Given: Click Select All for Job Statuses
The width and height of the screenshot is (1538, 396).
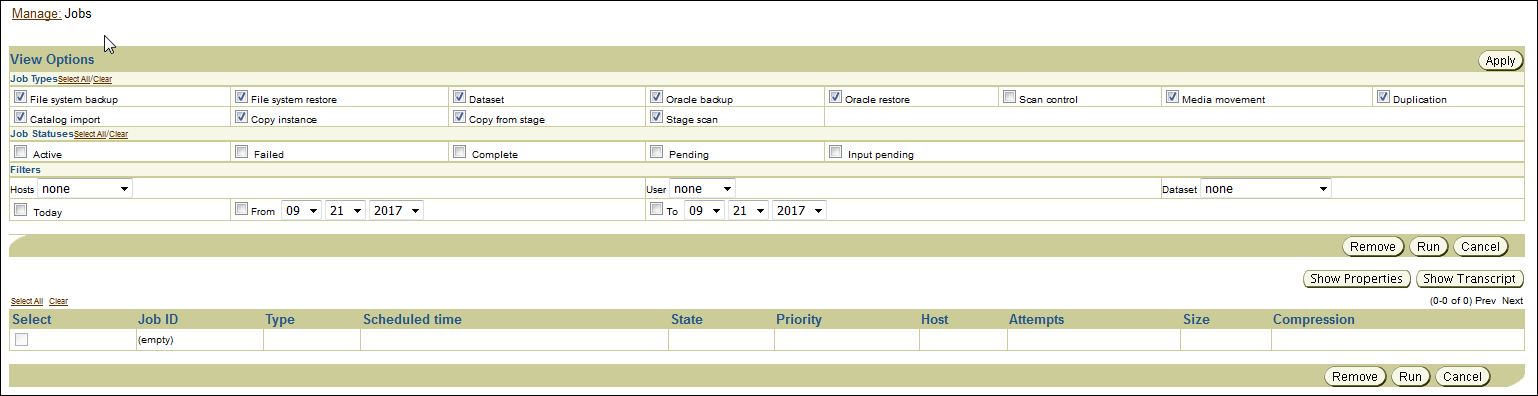Looking at the screenshot, I should click(x=90, y=134).
